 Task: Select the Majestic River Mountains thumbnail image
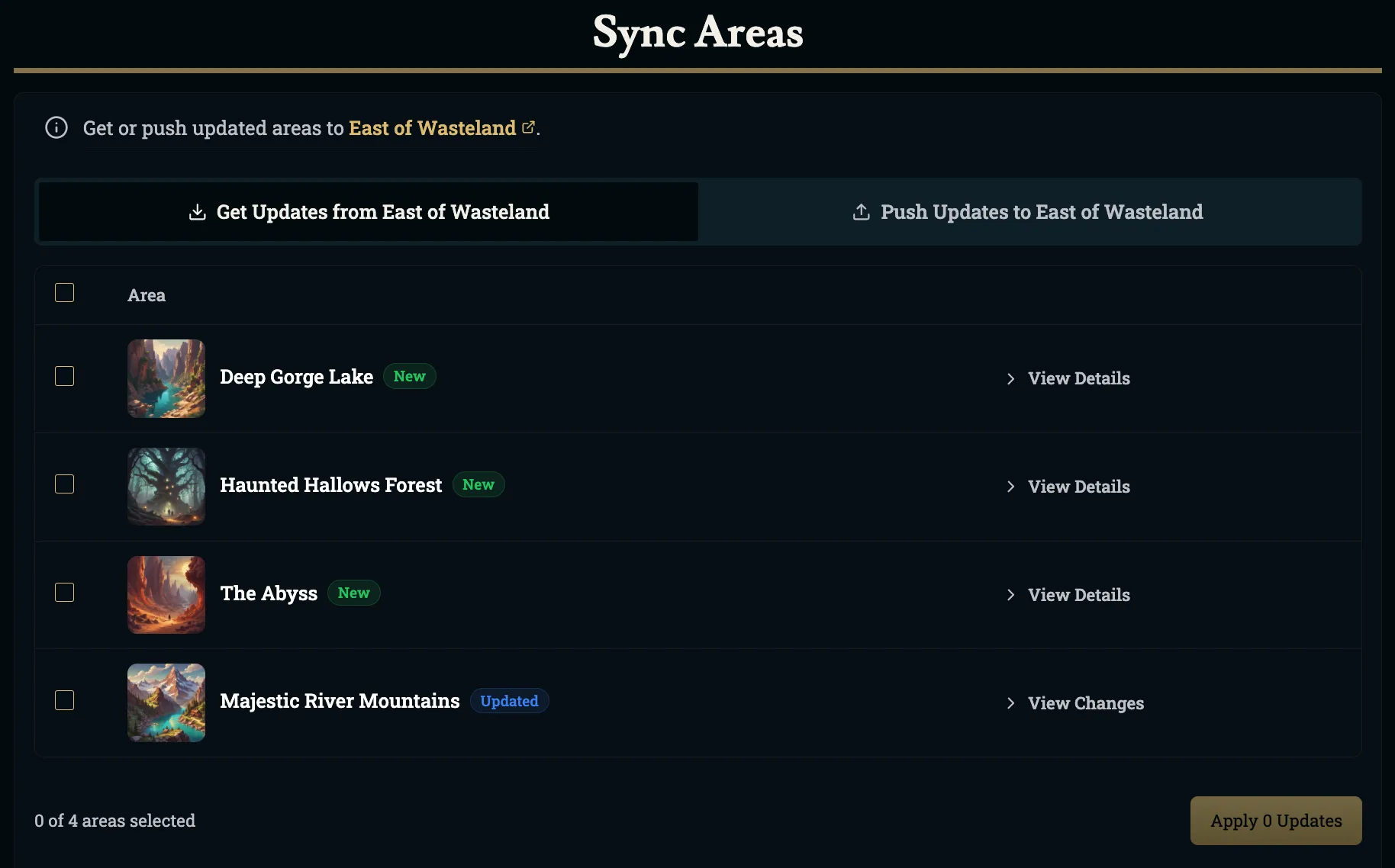[x=166, y=702]
